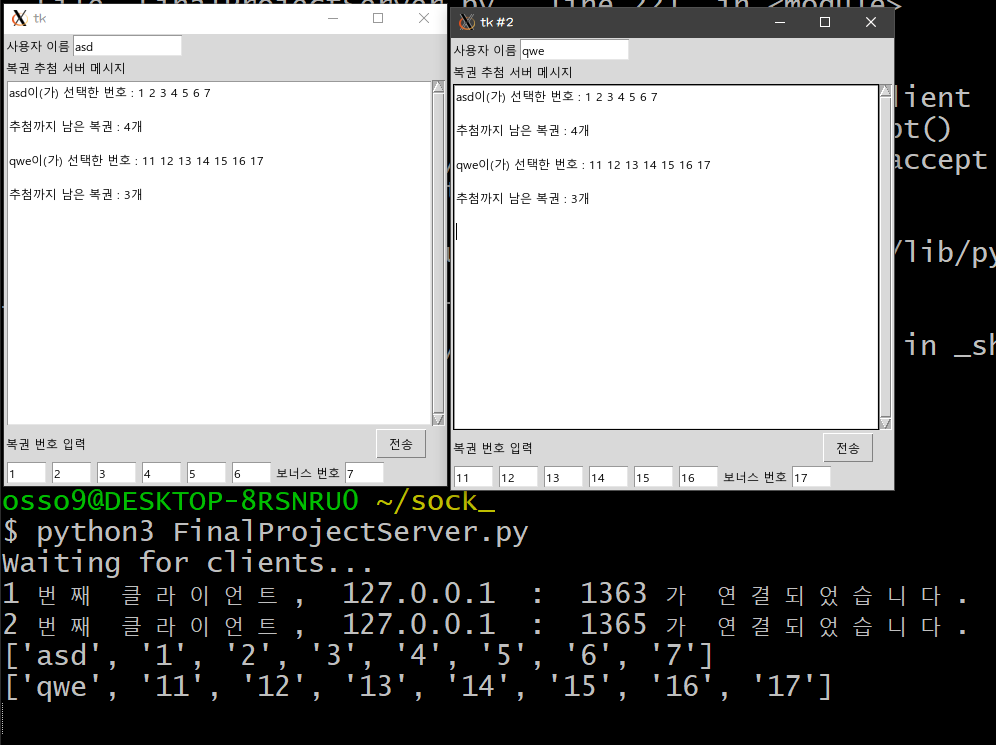This screenshot has width=996, height=745.
Task: Select the lottery number field containing 12
Action: point(519,477)
